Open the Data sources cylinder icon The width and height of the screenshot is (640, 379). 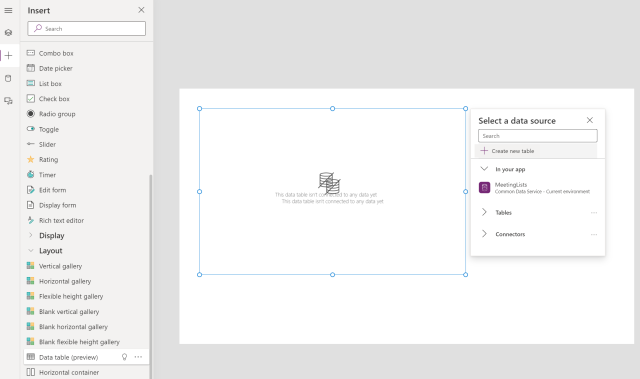(8, 78)
